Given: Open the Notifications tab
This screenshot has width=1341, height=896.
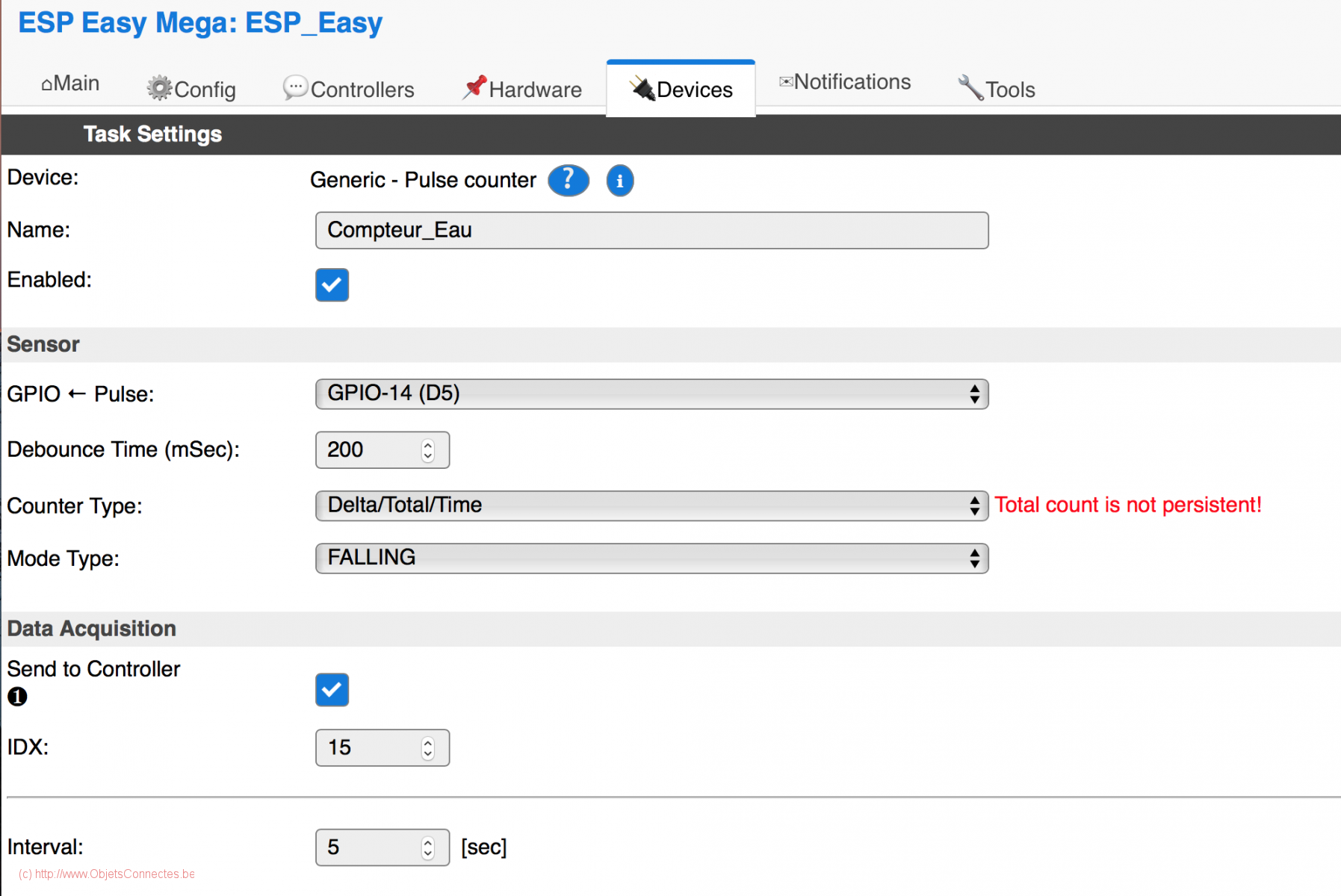Looking at the screenshot, I should [x=845, y=82].
